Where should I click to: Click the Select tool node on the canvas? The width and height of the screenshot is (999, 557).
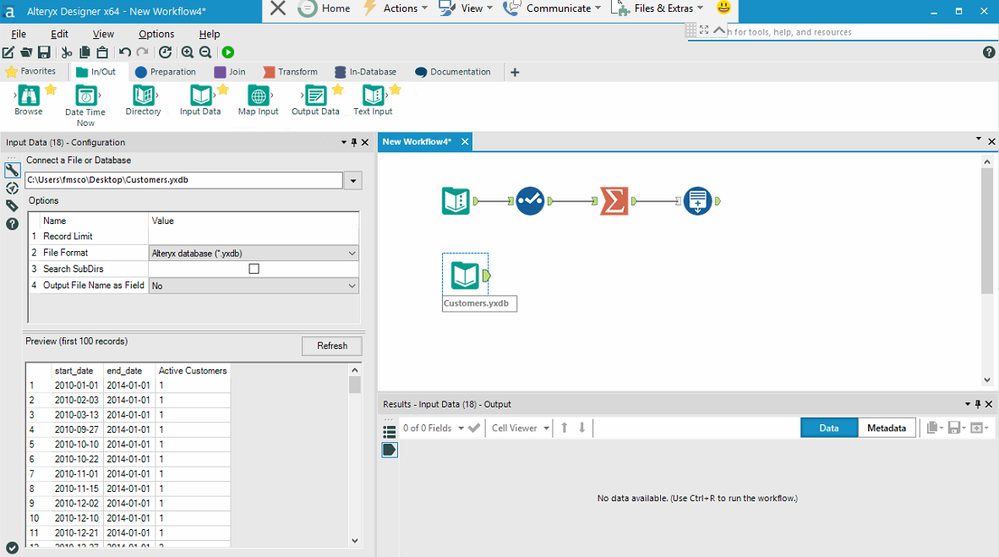(530, 201)
